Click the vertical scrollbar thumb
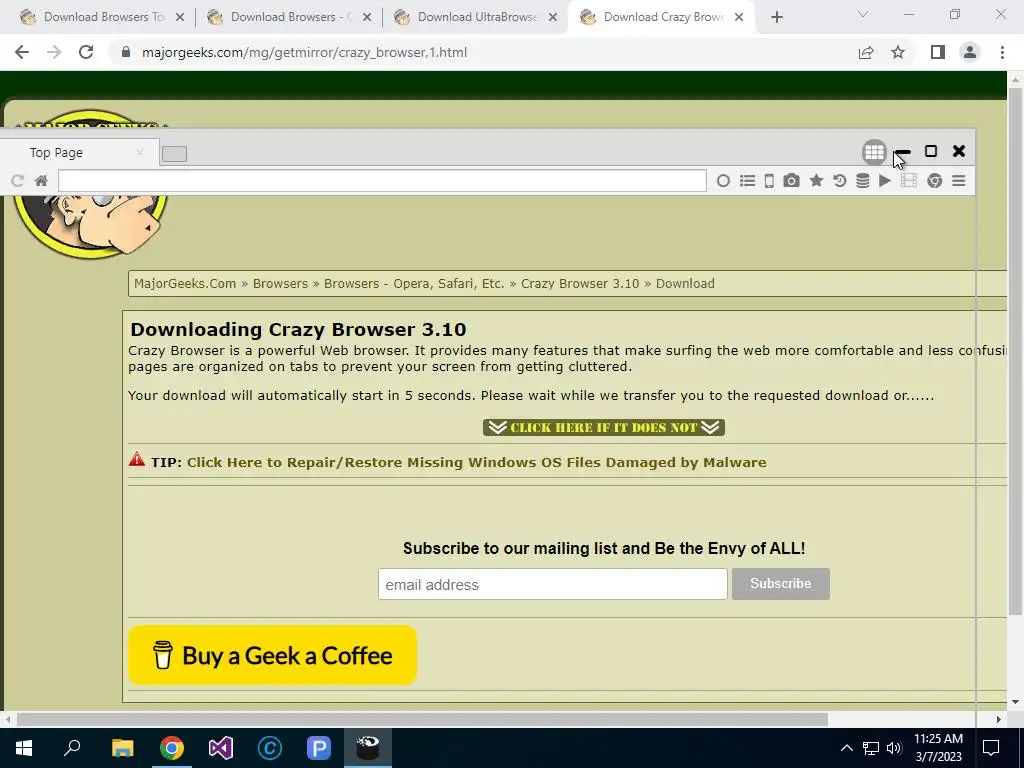This screenshot has width=1024, height=768. pos(1015,350)
